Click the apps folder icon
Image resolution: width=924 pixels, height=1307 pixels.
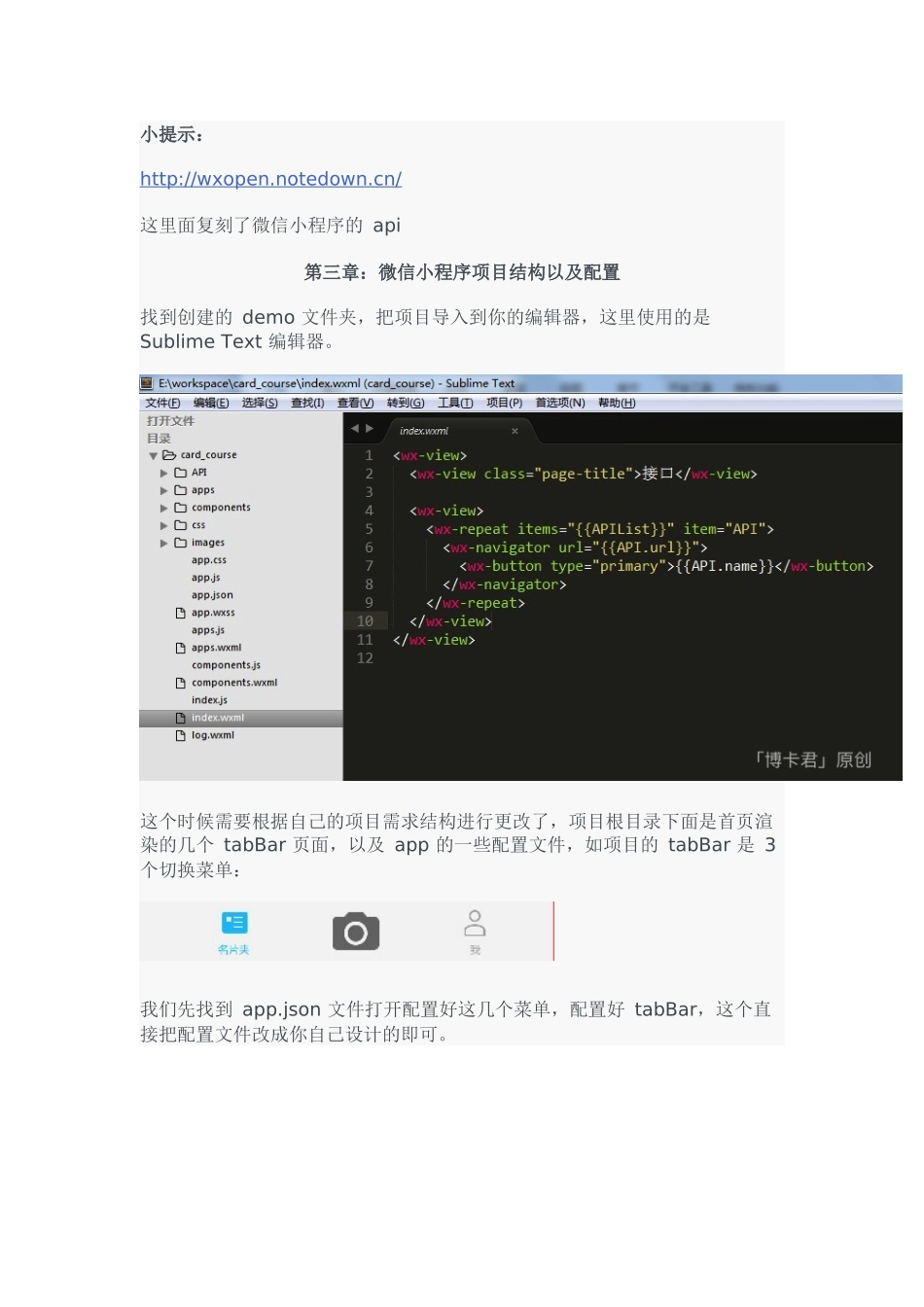pyautogui.click(x=180, y=490)
